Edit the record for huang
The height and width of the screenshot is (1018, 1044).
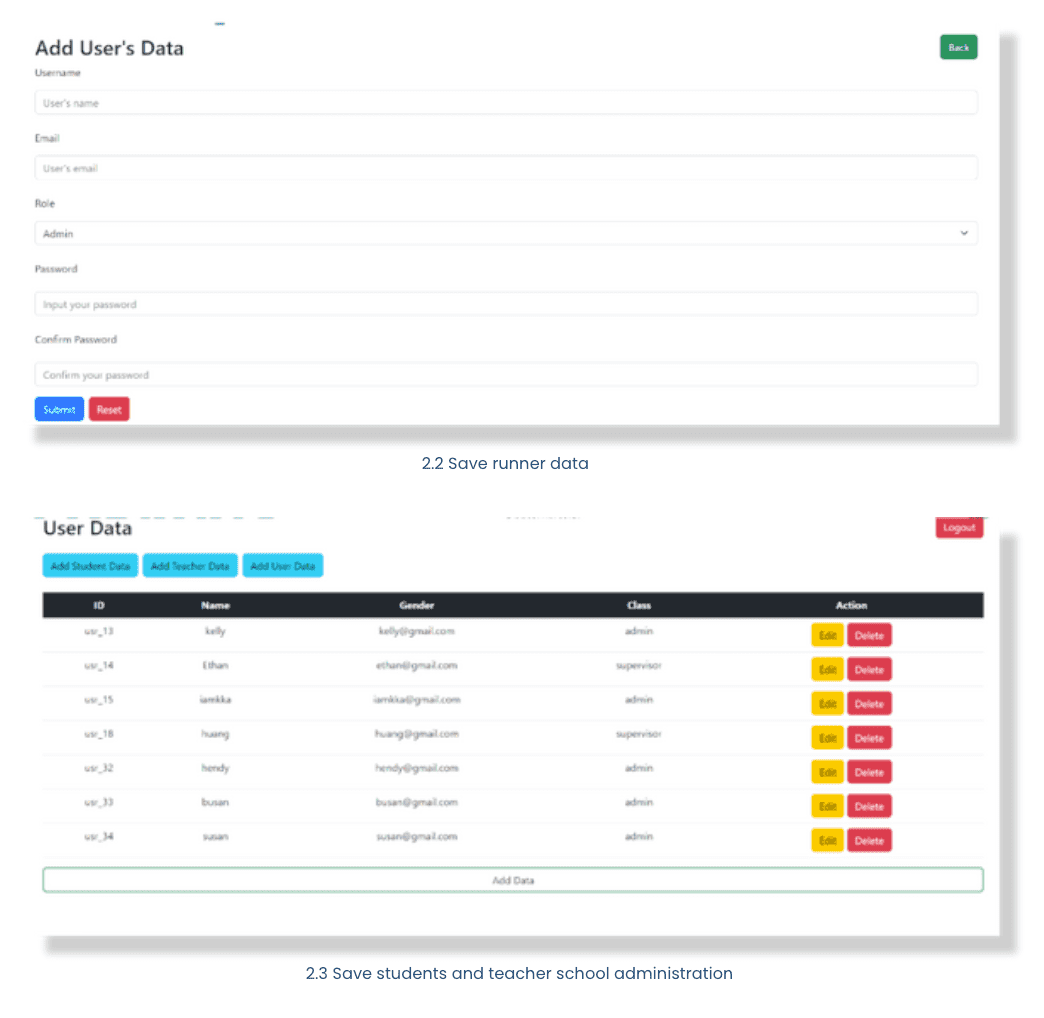point(826,737)
